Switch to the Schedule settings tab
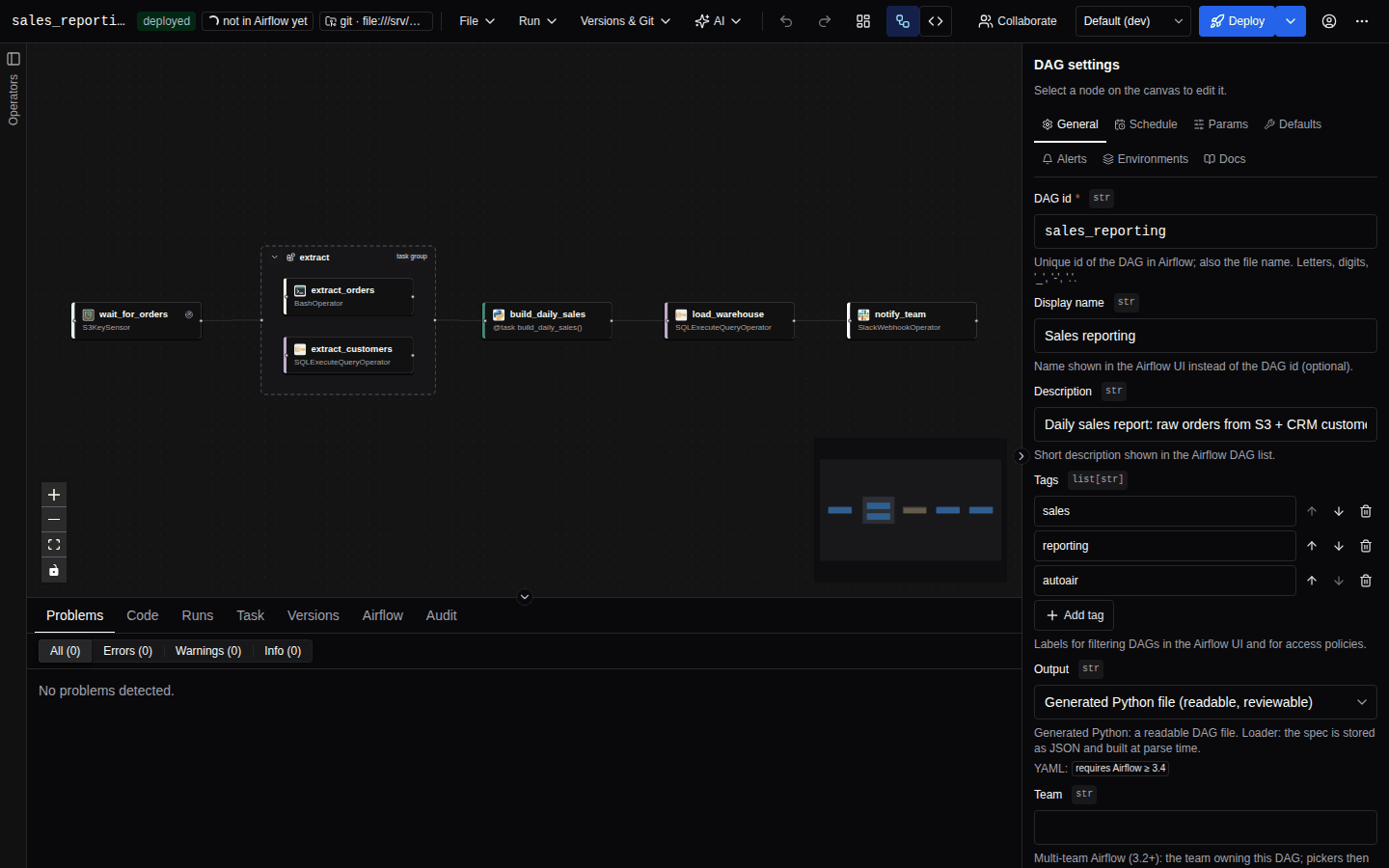Image resolution: width=1389 pixels, height=868 pixels. [1146, 124]
